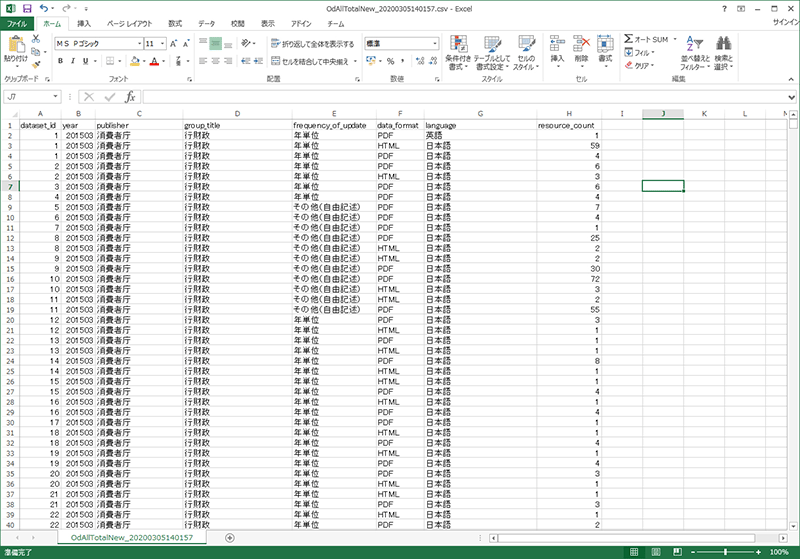Switch to the ページレイアウト tab
The image size is (800, 559).
tap(130, 23)
